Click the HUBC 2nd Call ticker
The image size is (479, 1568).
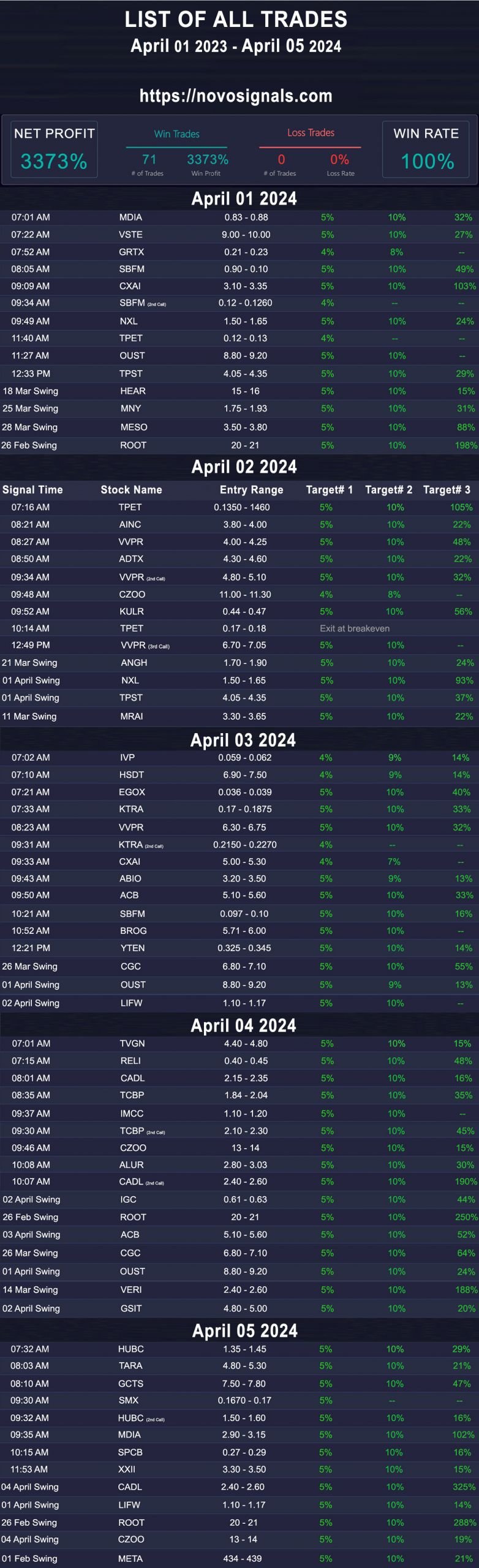coord(141,1418)
